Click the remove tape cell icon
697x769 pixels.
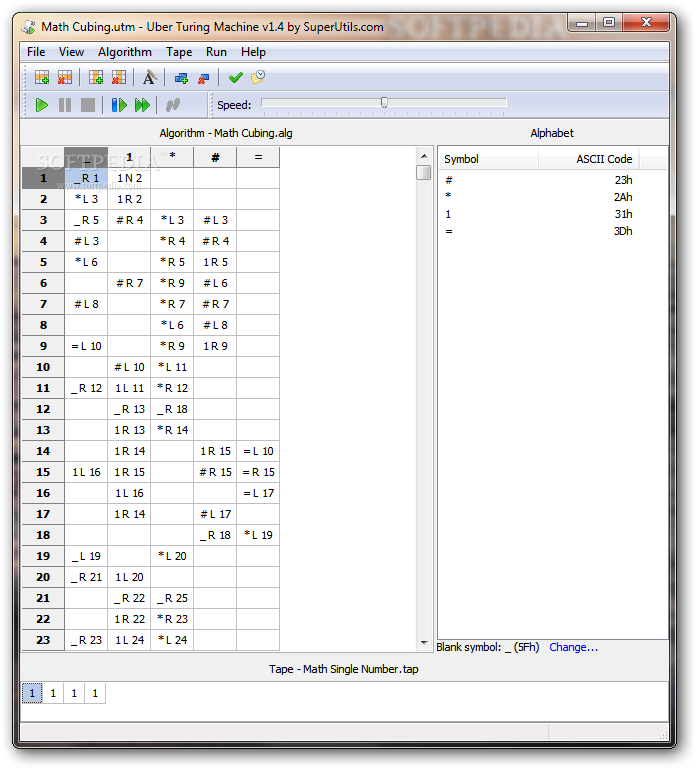[204, 77]
